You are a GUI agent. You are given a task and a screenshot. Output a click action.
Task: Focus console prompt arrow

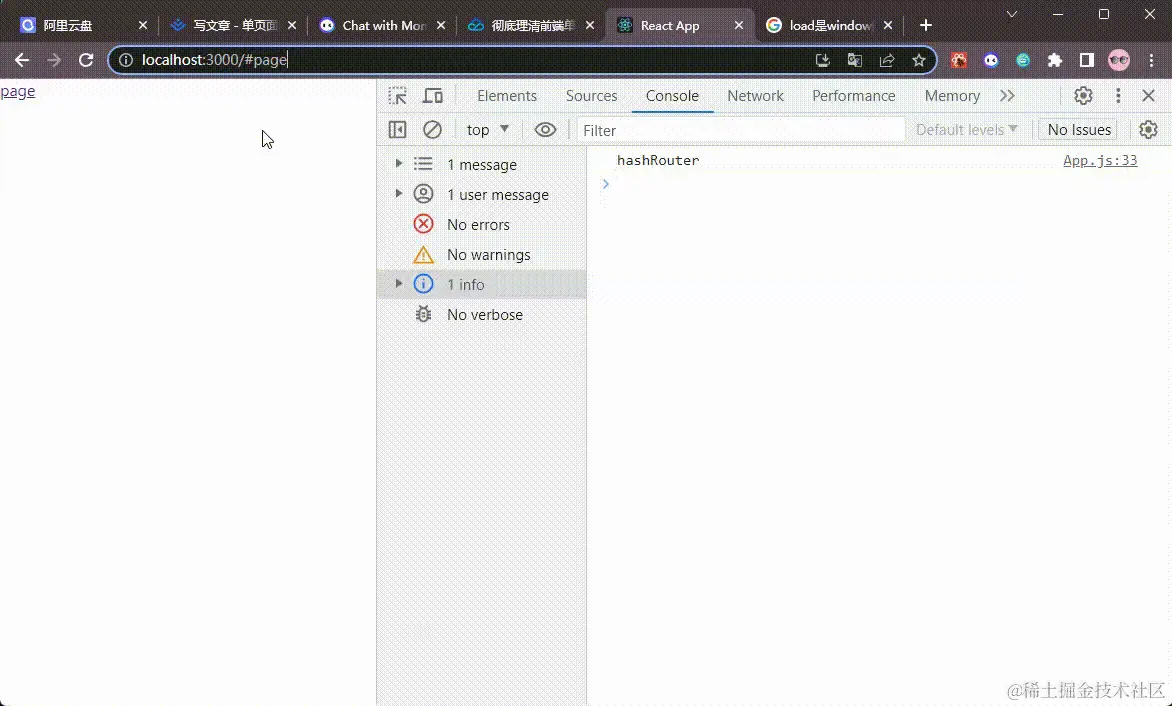pos(605,183)
